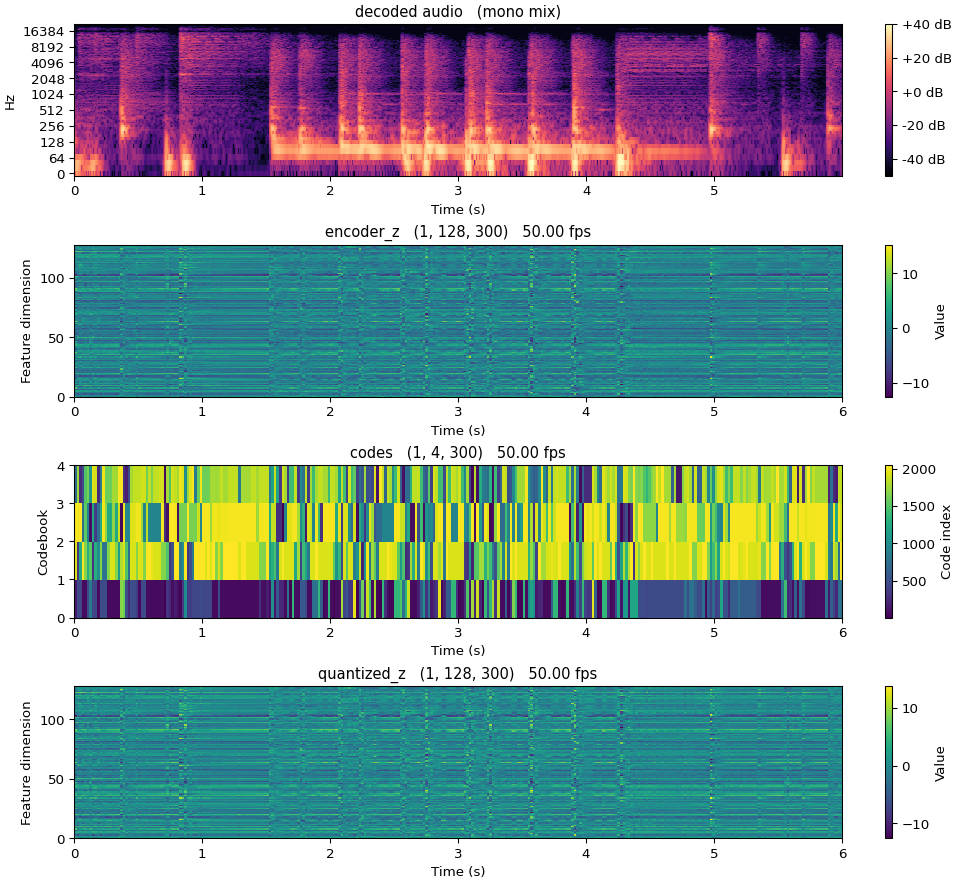Click the '10' tick on quantized_z colorbar
Viewport: 960px width, 883px height.
[910, 708]
